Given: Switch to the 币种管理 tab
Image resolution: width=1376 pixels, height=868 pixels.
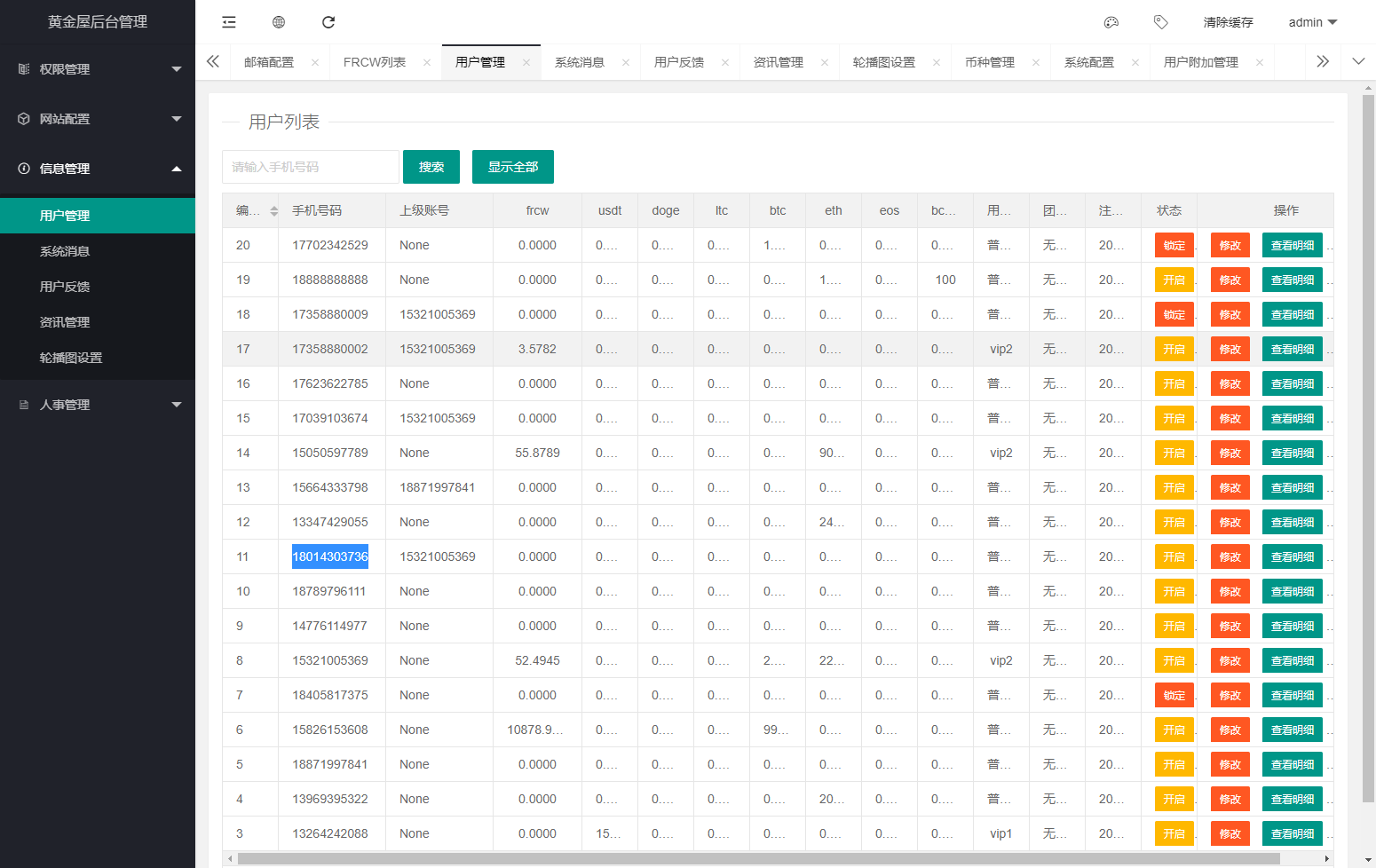Looking at the screenshot, I should 989,62.
